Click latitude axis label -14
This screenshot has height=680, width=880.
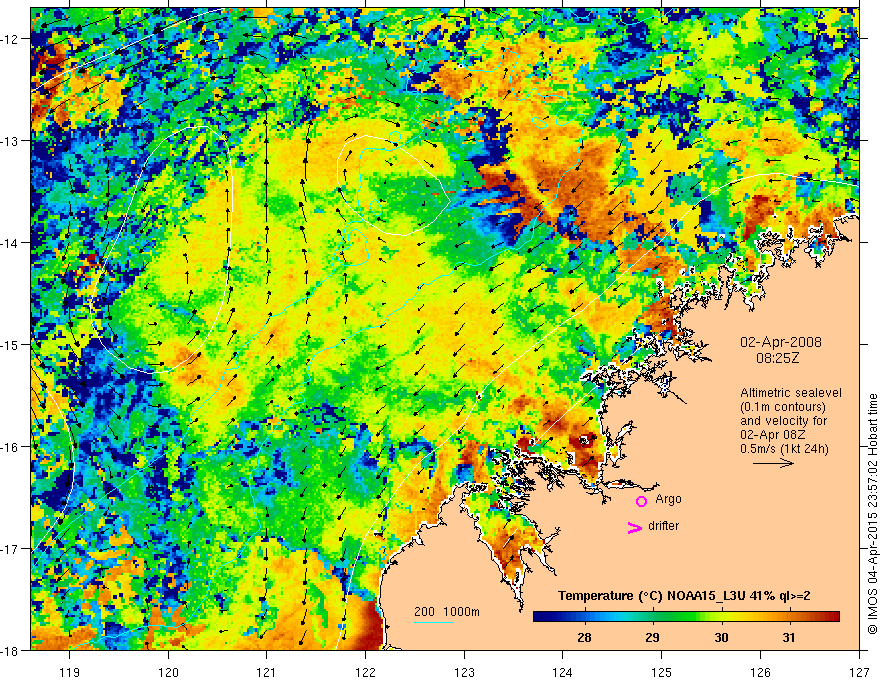coord(11,243)
